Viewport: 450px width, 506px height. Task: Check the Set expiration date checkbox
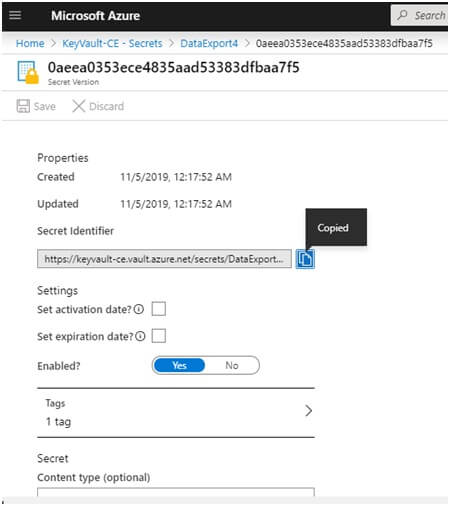pyautogui.click(x=159, y=336)
